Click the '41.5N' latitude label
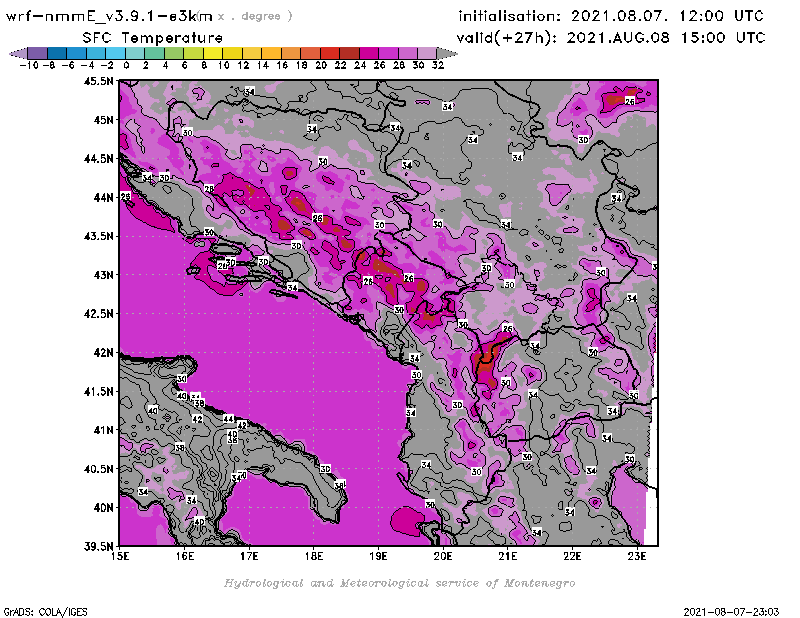The image size is (800, 618). (98, 391)
